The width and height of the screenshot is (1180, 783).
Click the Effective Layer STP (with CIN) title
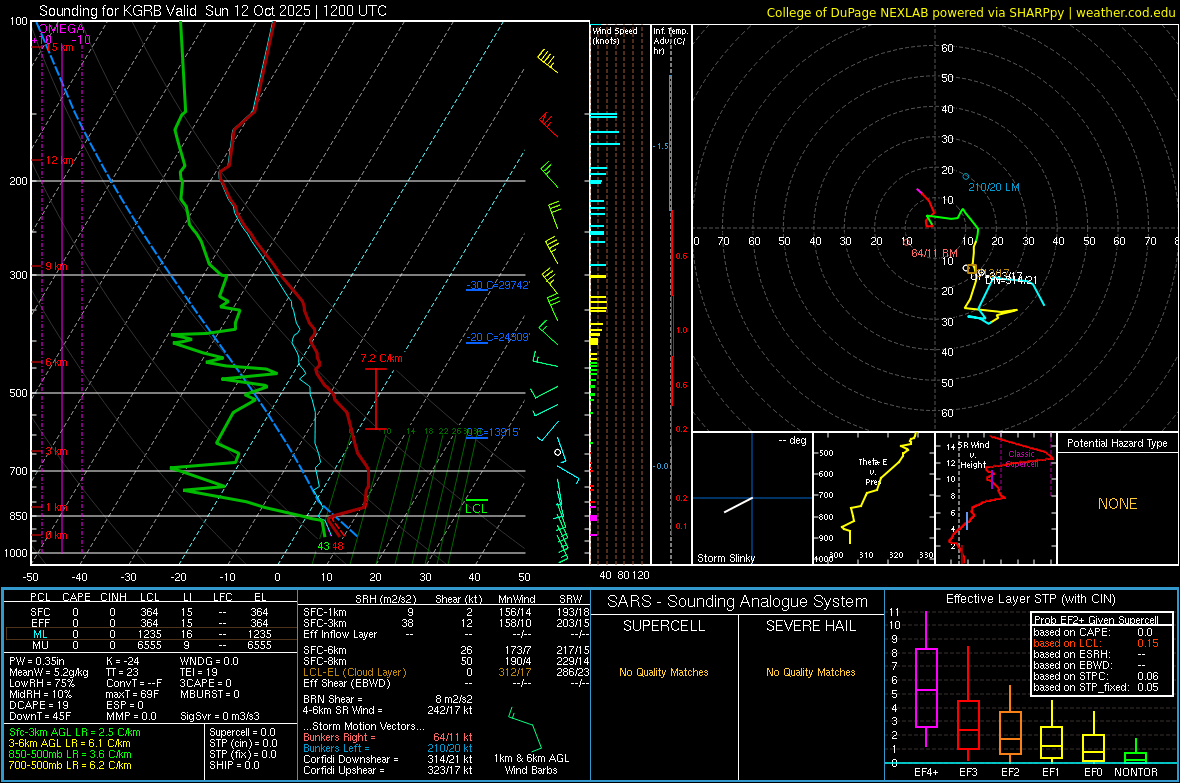pos(1031,599)
